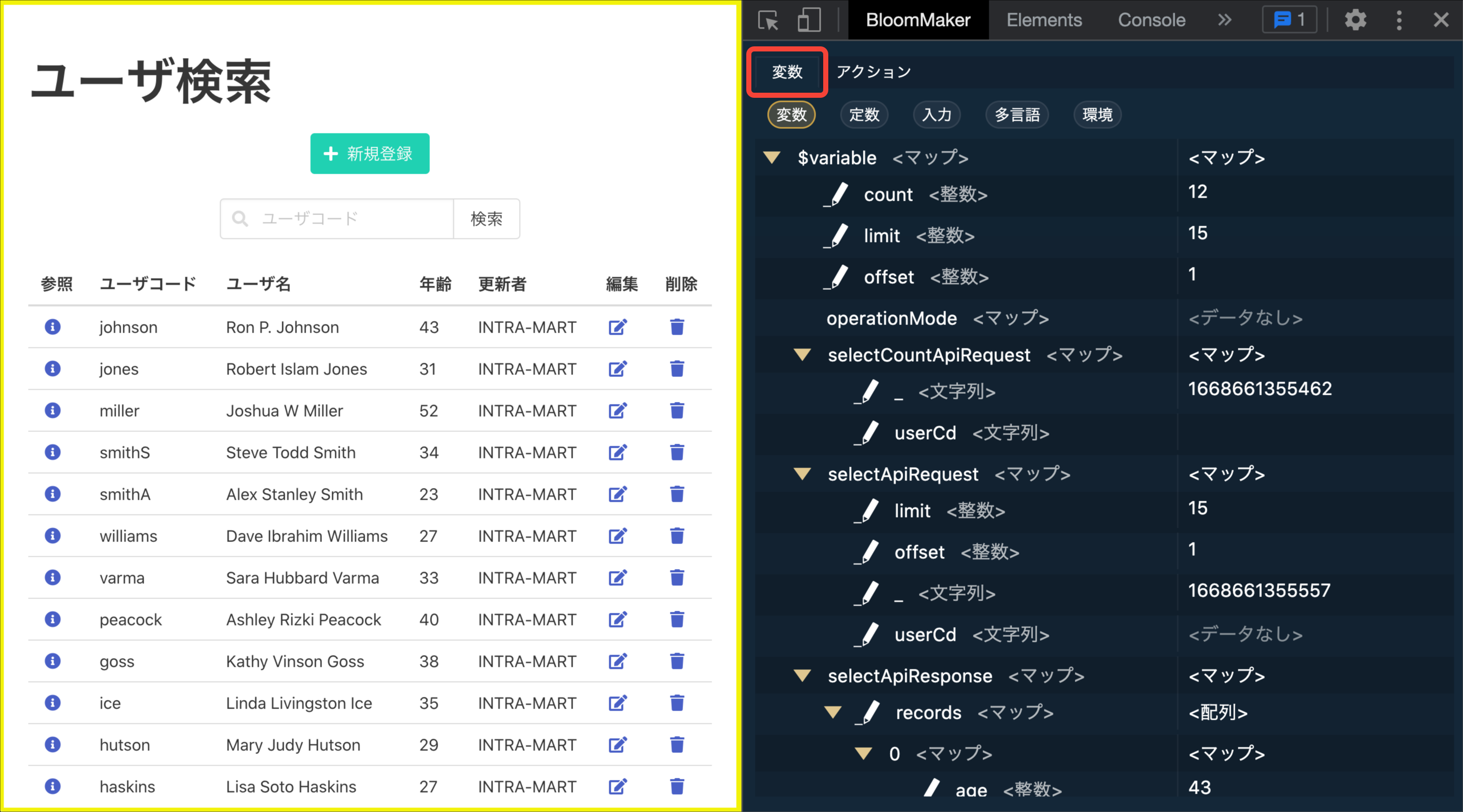This screenshot has width=1463, height=812.
Task: Click the edit icon for goss row
Action: (617, 662)
